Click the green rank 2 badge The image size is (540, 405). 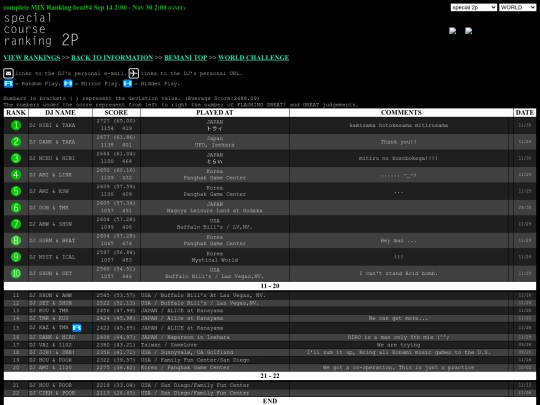pyautogui.click(x=16, y=142)
